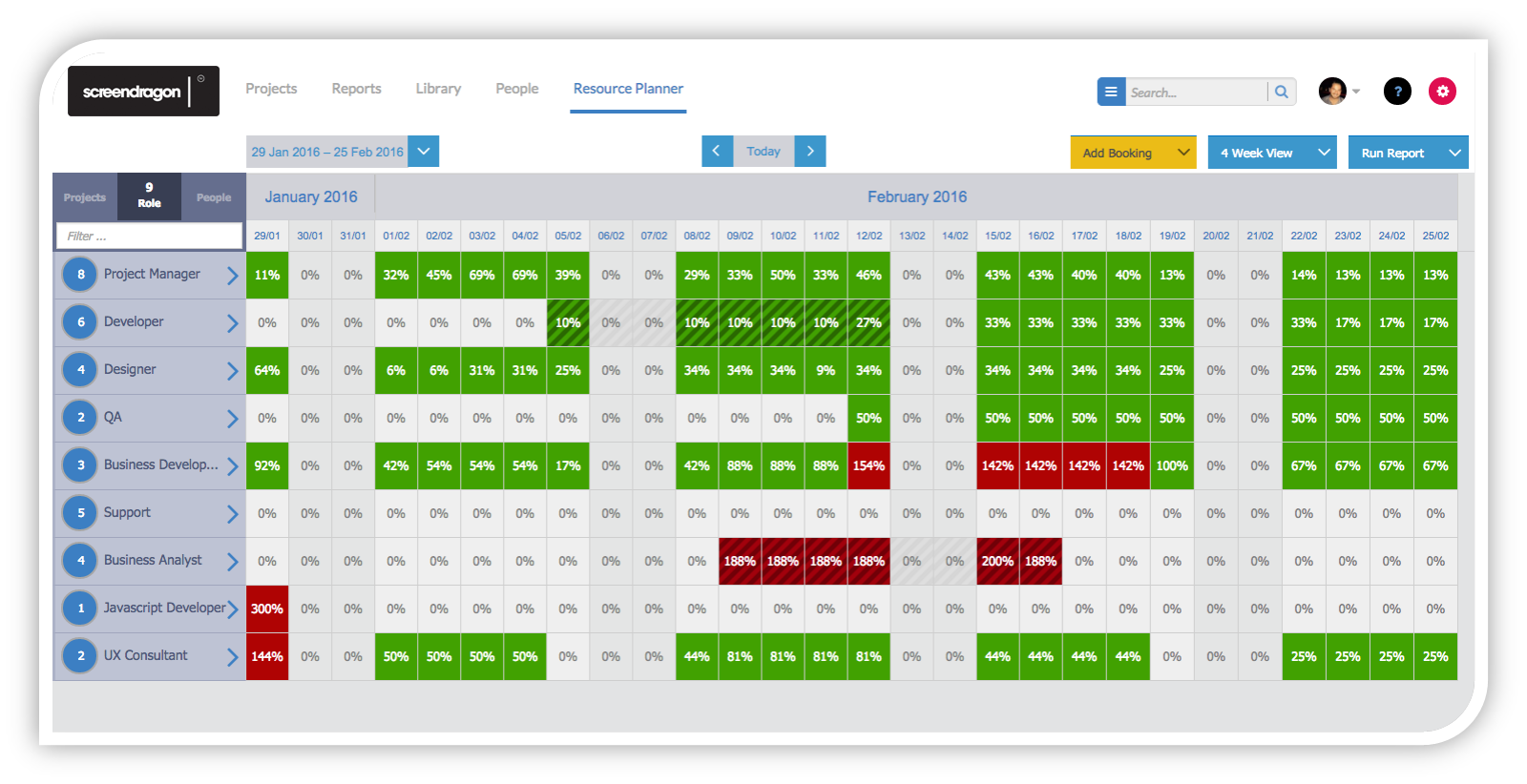Expand the Support row
Viewport: 1527px width, 784px height.
coord(232,514)
